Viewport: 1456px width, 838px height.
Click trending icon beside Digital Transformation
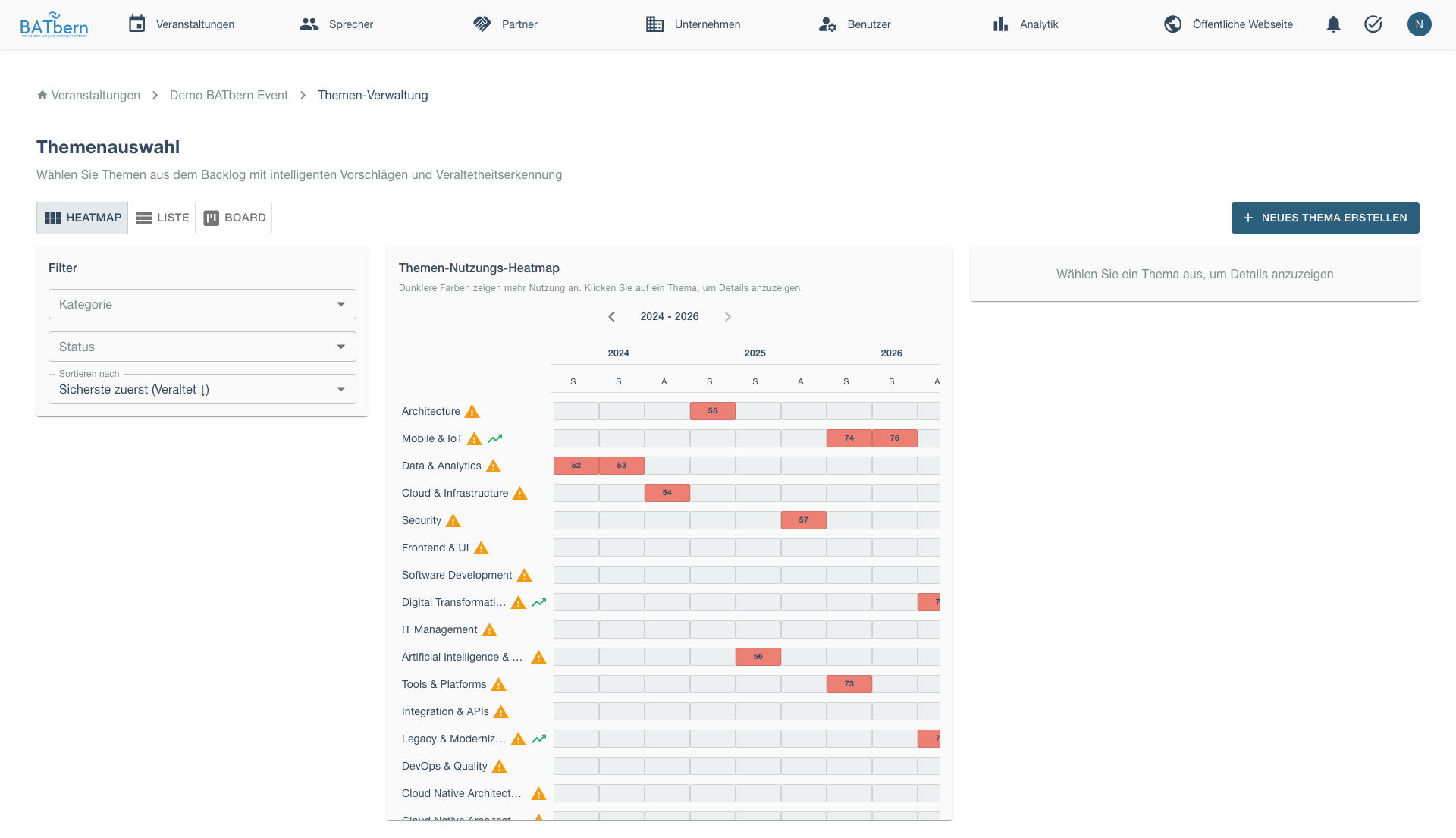(538, 602)
